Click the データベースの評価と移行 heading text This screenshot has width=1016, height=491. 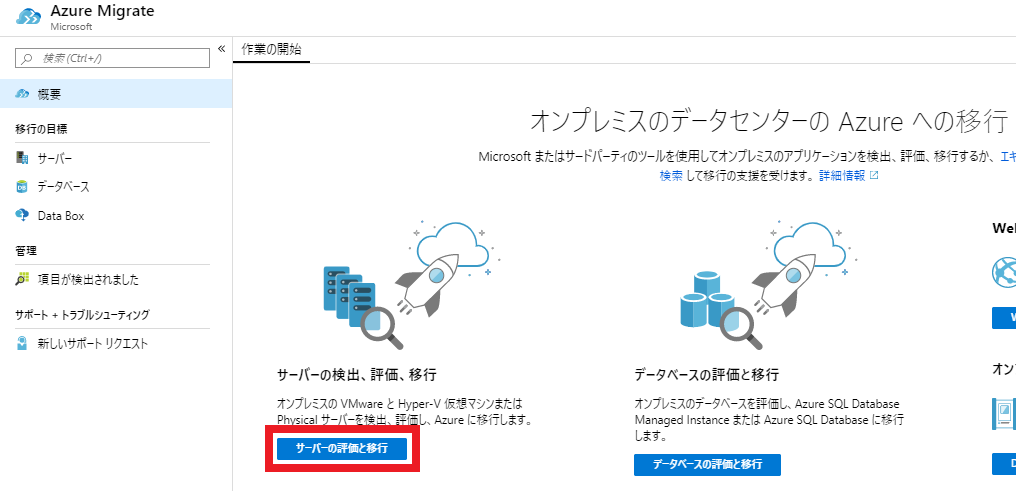click(x=706, y=374)
